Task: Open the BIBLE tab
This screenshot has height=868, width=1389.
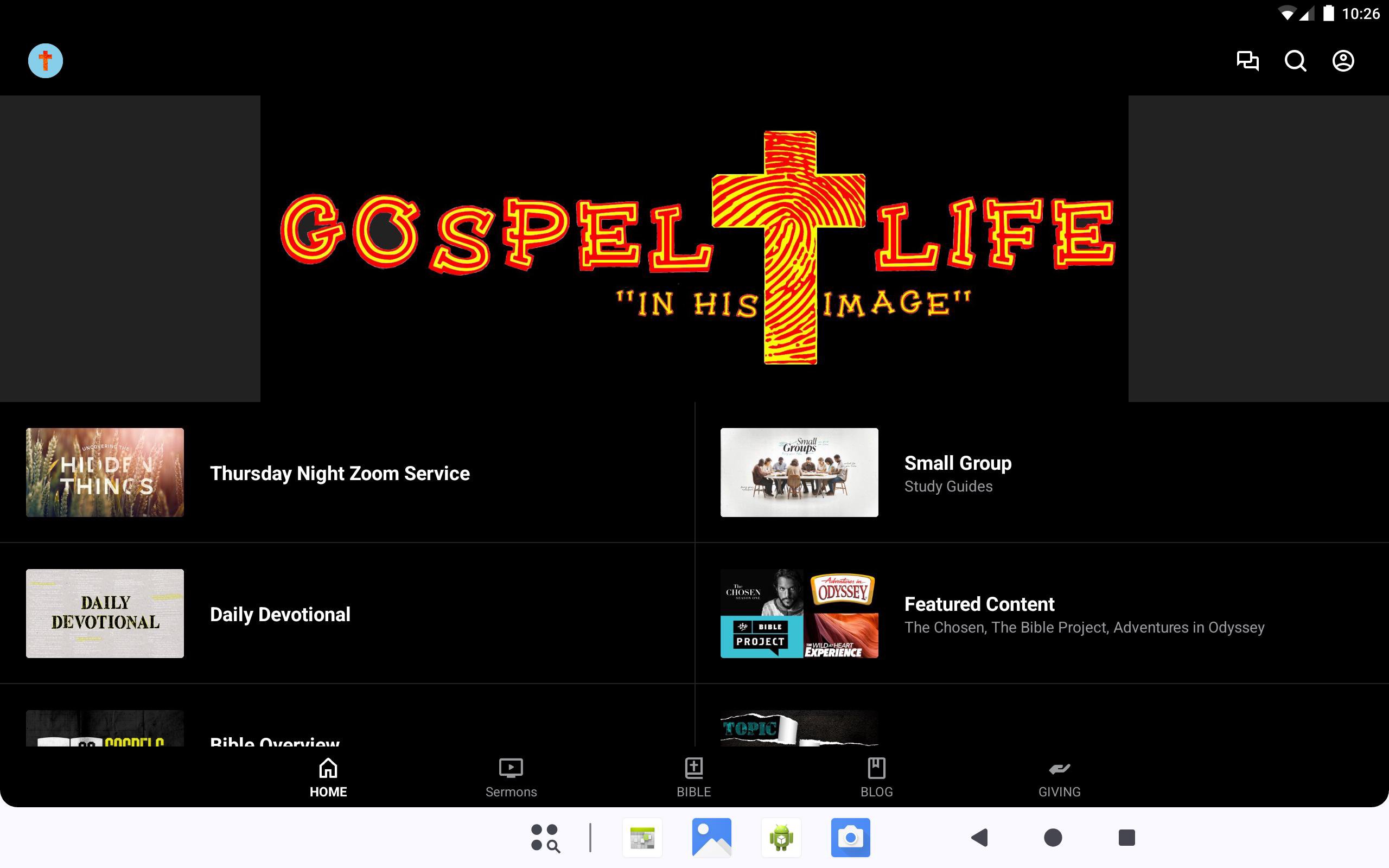Action: 693,778
